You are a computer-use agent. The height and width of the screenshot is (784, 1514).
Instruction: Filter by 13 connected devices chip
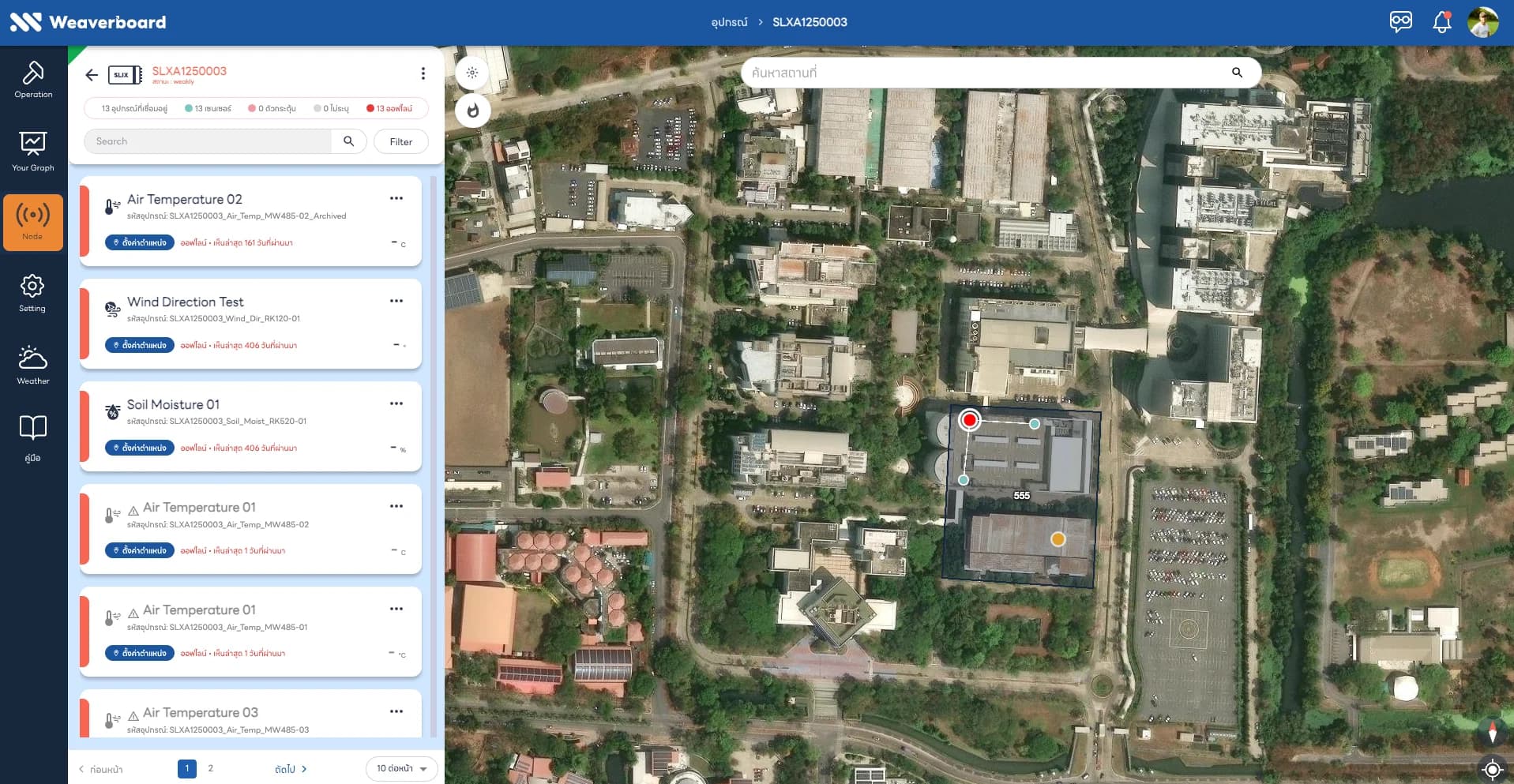[x=134, y=108]
